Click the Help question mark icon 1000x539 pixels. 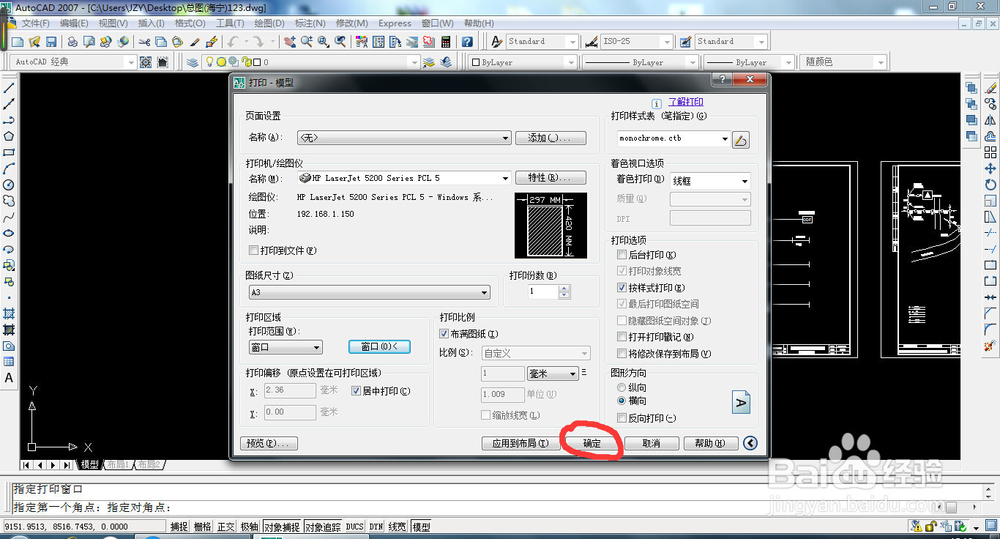click(x=467, y=42)
